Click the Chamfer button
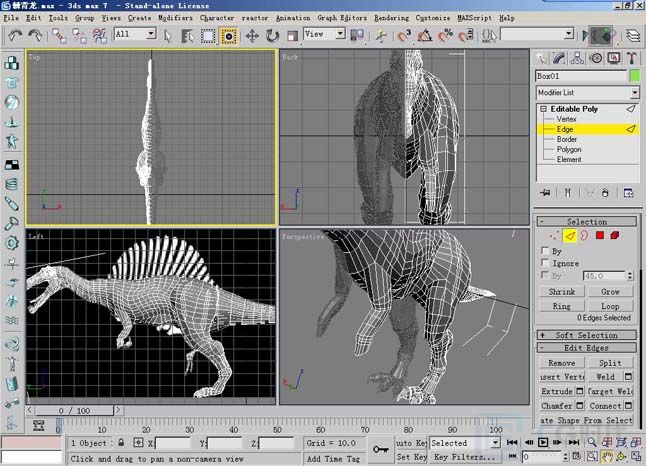646x466 pixels. (557, 405)
